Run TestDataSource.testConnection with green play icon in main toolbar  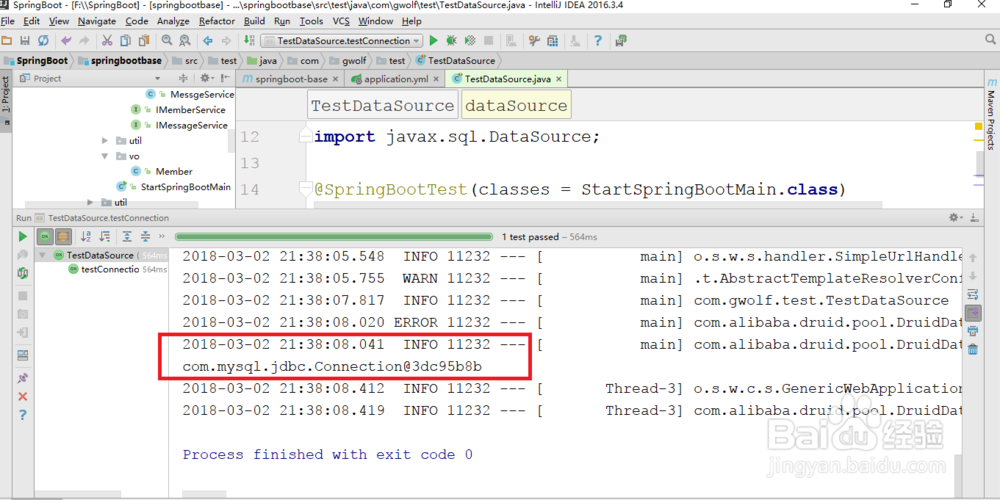click(434, 41)
